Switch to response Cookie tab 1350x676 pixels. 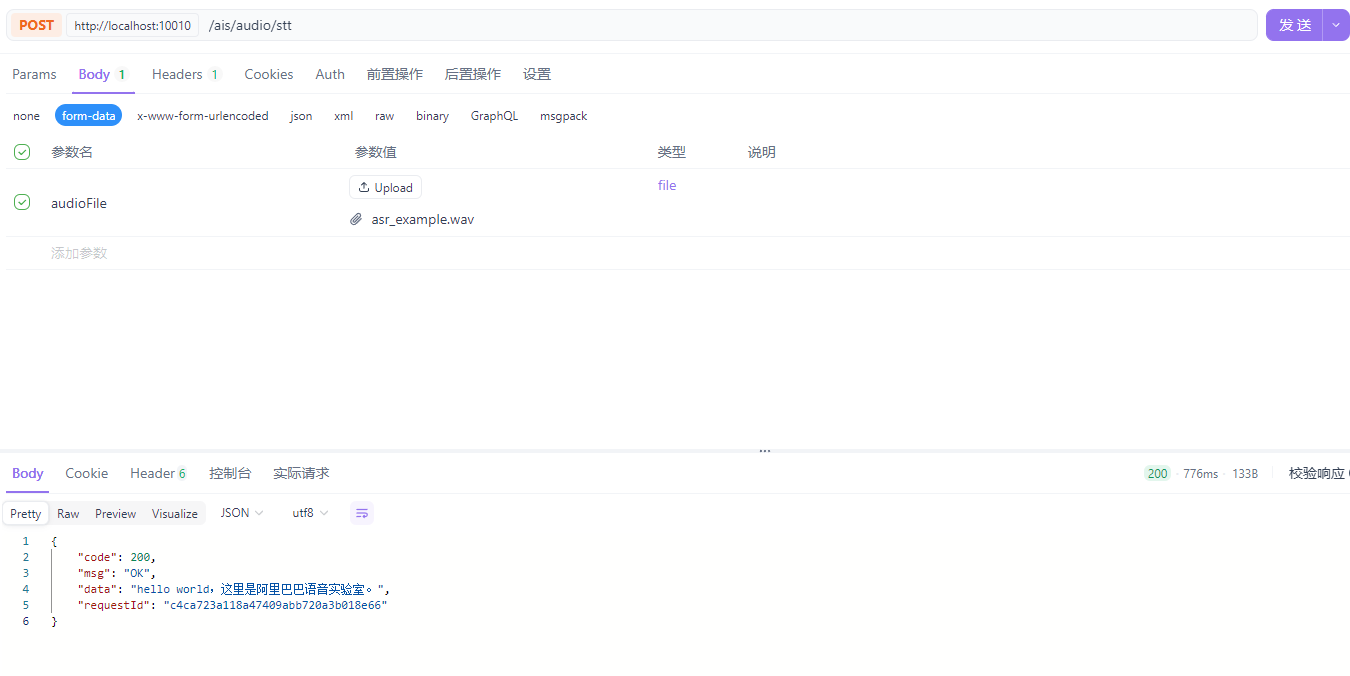tap(87, 473)
